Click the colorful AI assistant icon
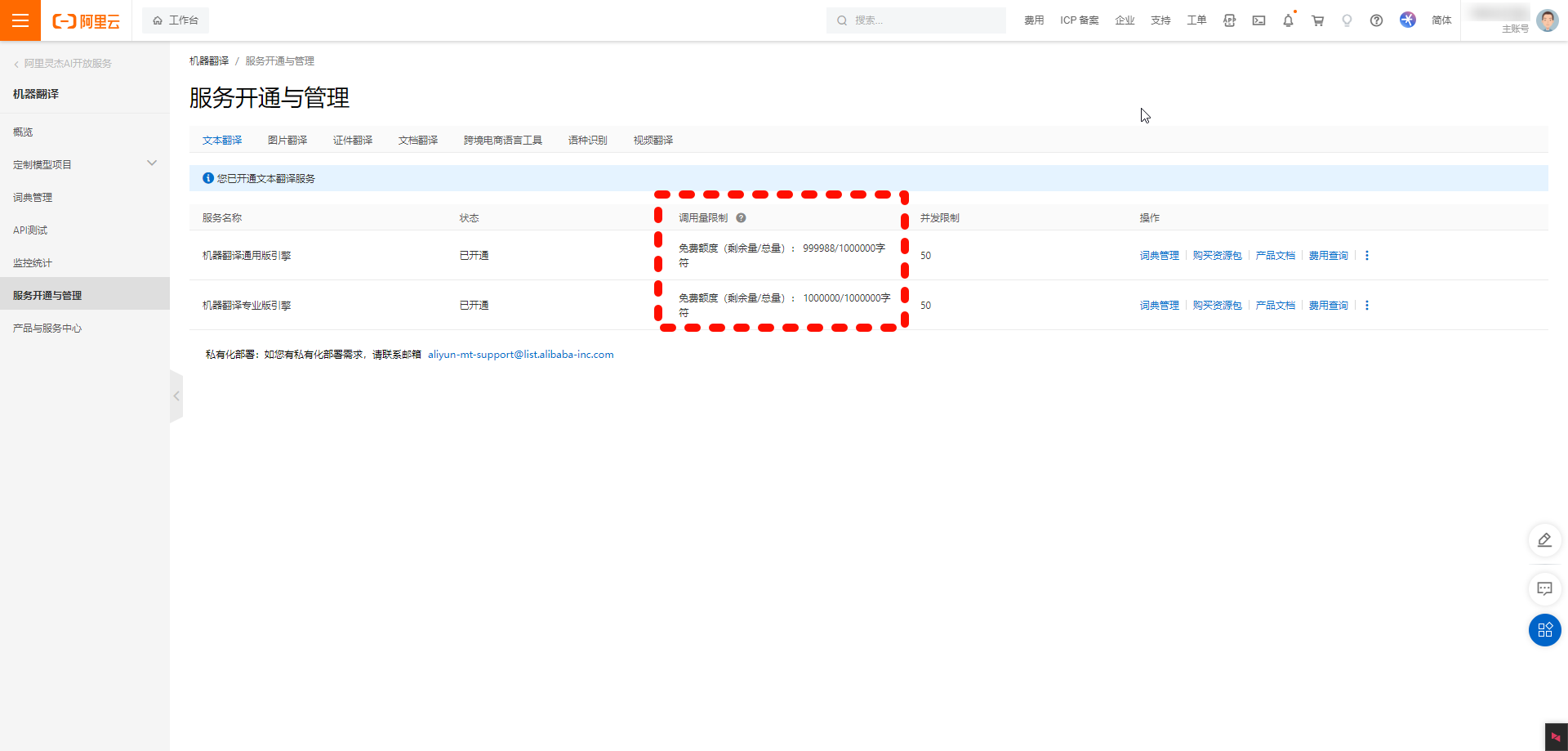This screenshot has height=751, width=1568. point(1407,20)
